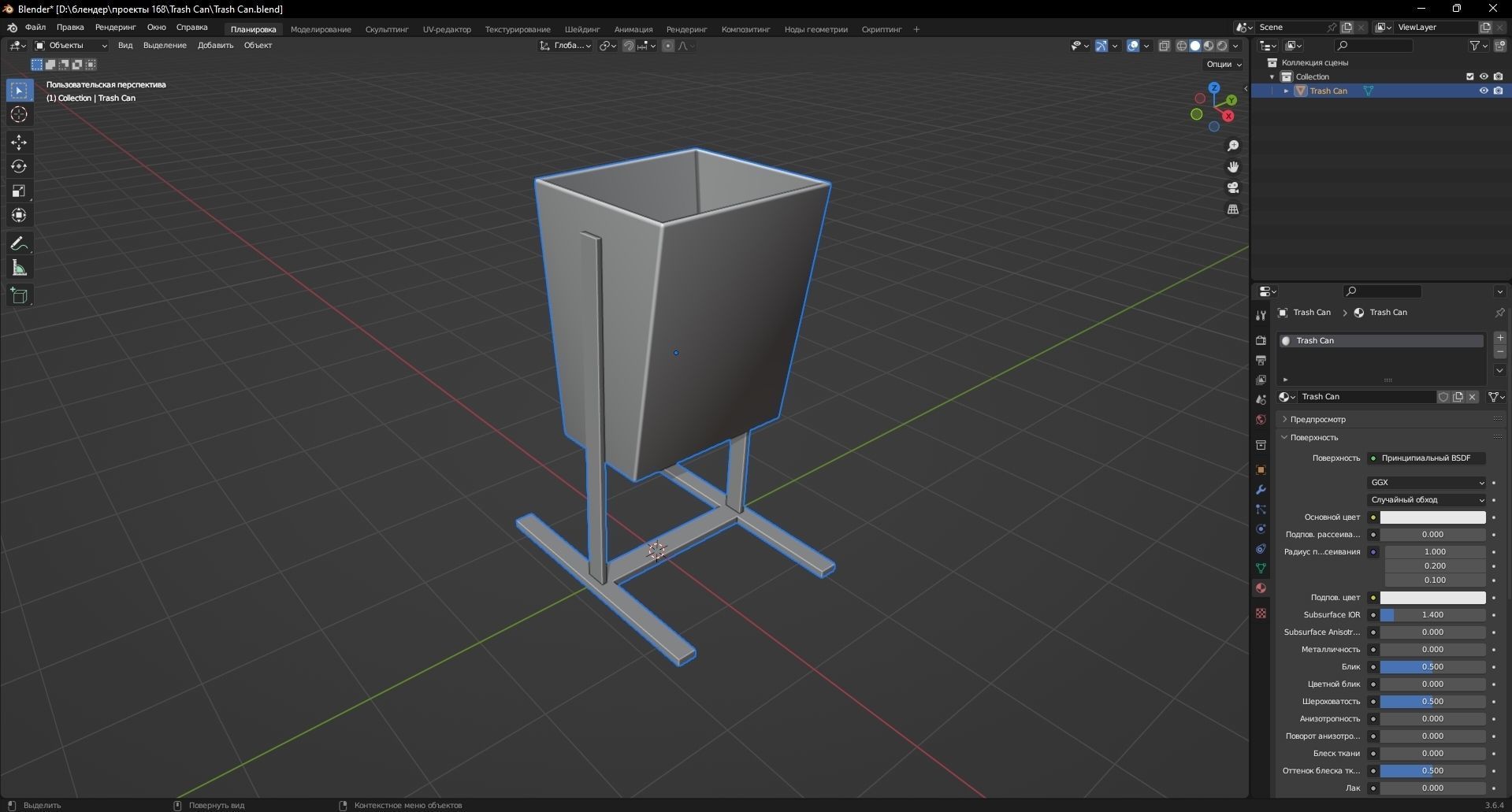The image size is (1512, 812).
Task: Switch to the Shading workspace tab
Action: click(582, 29)
